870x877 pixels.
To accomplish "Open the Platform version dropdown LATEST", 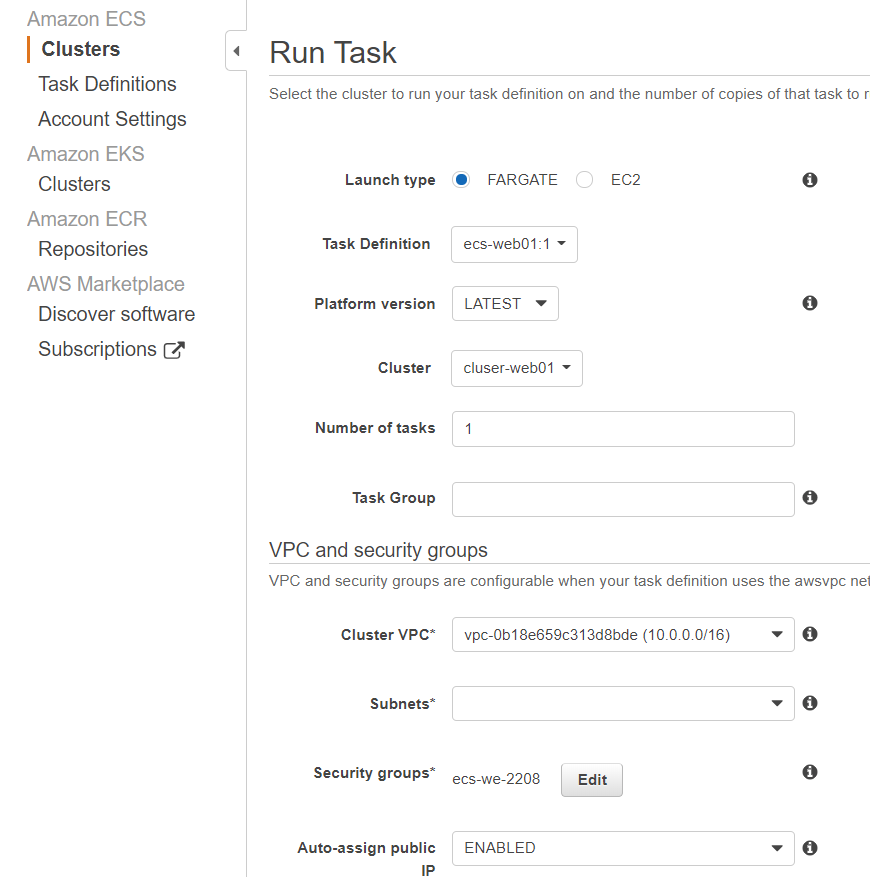I will point(505,304).
